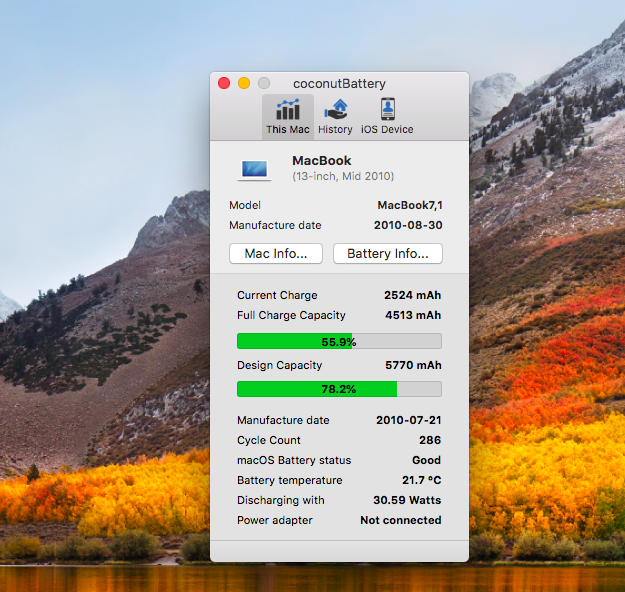The height and width of the screenshot is (592, 625).
Task: Click the 2010-08-30 manufacture date value
Action: click(x=408, y=225)
